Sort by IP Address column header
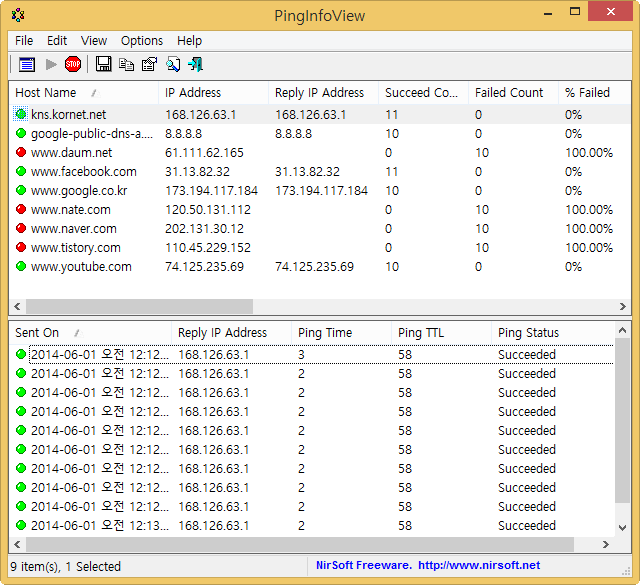The height and width of the screenshot is (585, 640). 213,93
